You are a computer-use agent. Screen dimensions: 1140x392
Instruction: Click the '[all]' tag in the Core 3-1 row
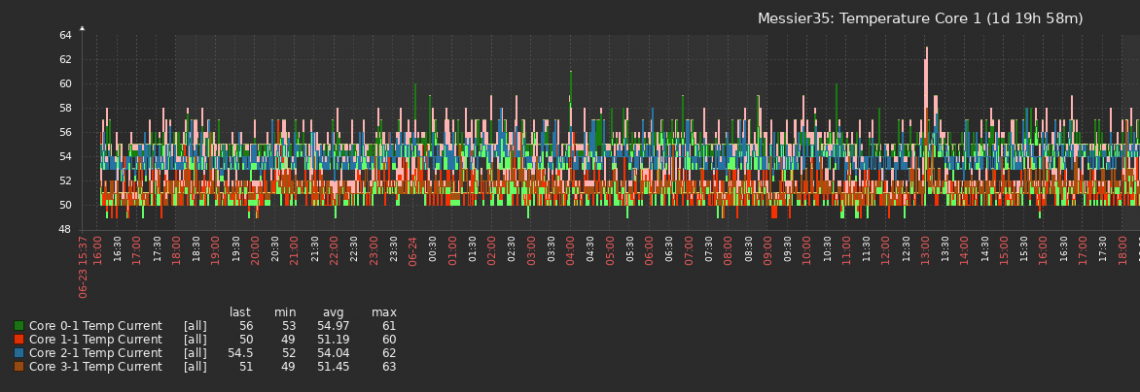[x=195, y=367]
